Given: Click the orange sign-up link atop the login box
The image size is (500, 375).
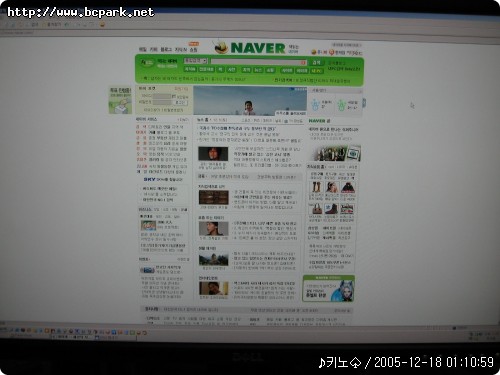Looking at the screenshot, I should pyautogui.click(x=181, y=89).
